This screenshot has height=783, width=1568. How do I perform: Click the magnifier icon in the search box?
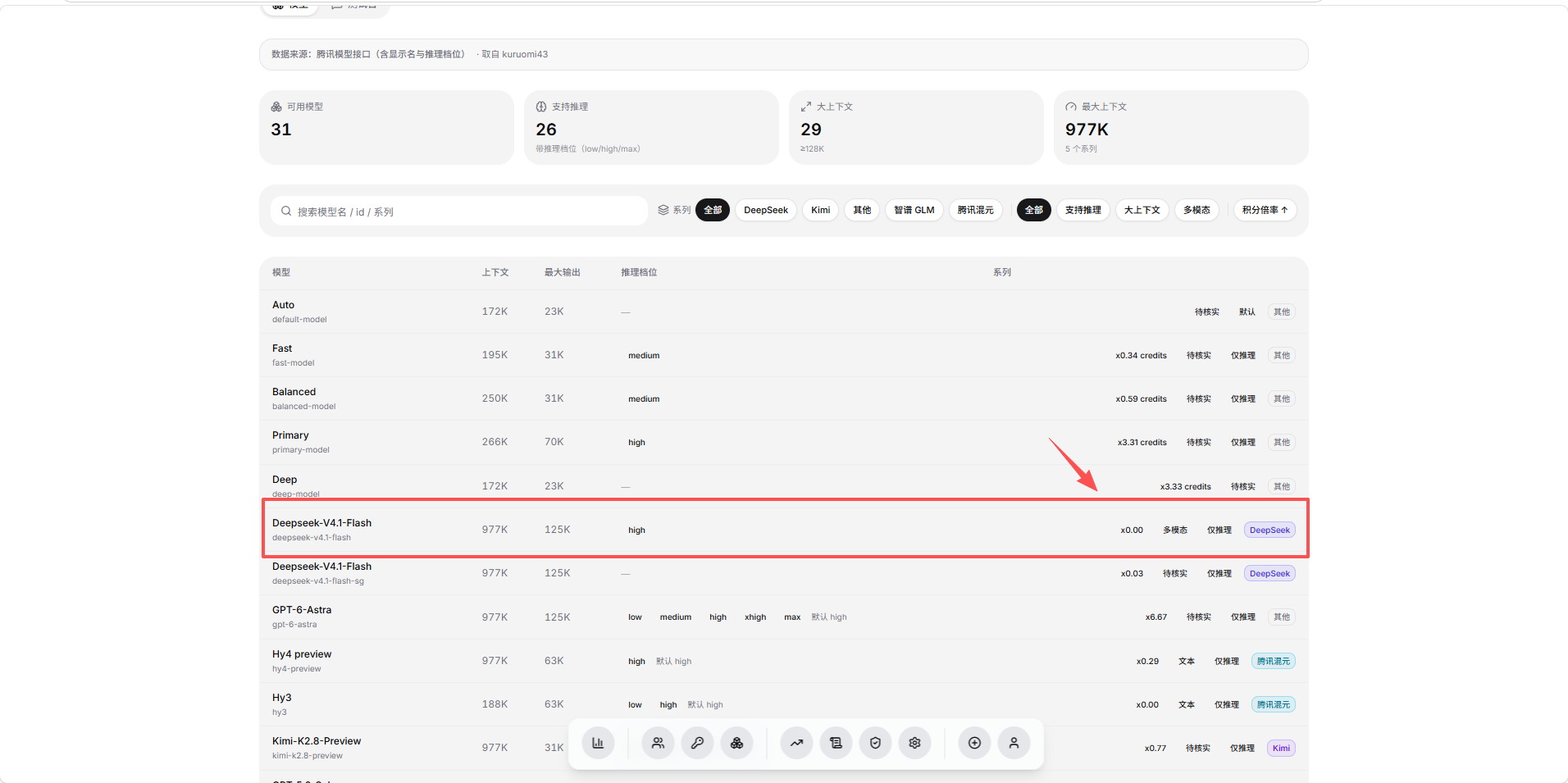286,211
